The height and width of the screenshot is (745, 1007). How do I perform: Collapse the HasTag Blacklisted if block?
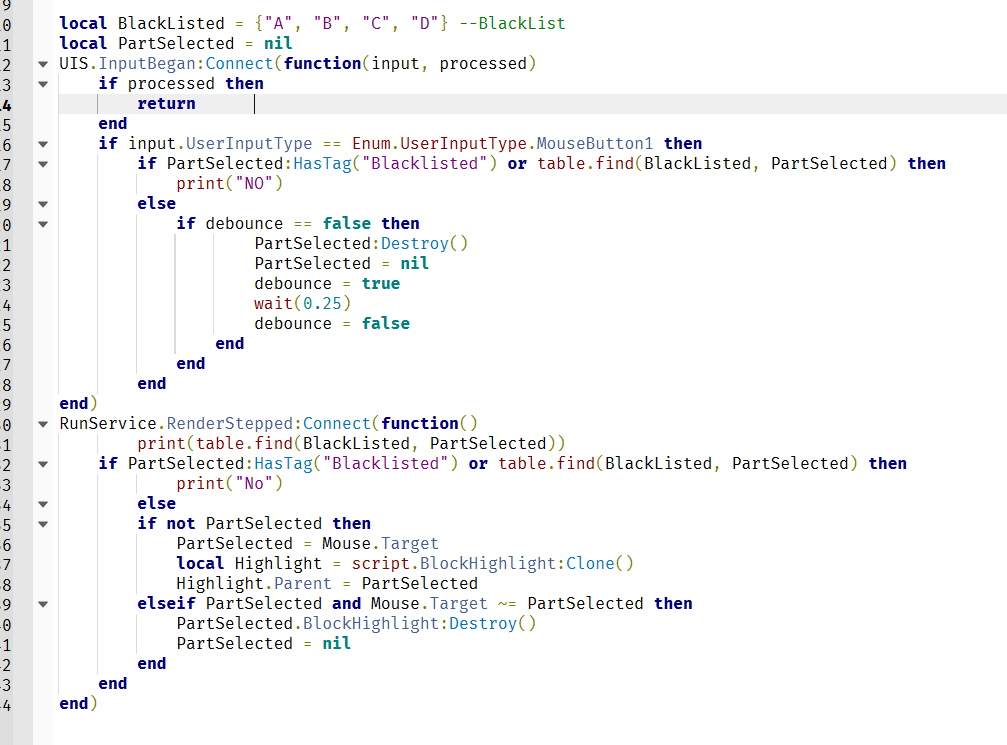41,164
